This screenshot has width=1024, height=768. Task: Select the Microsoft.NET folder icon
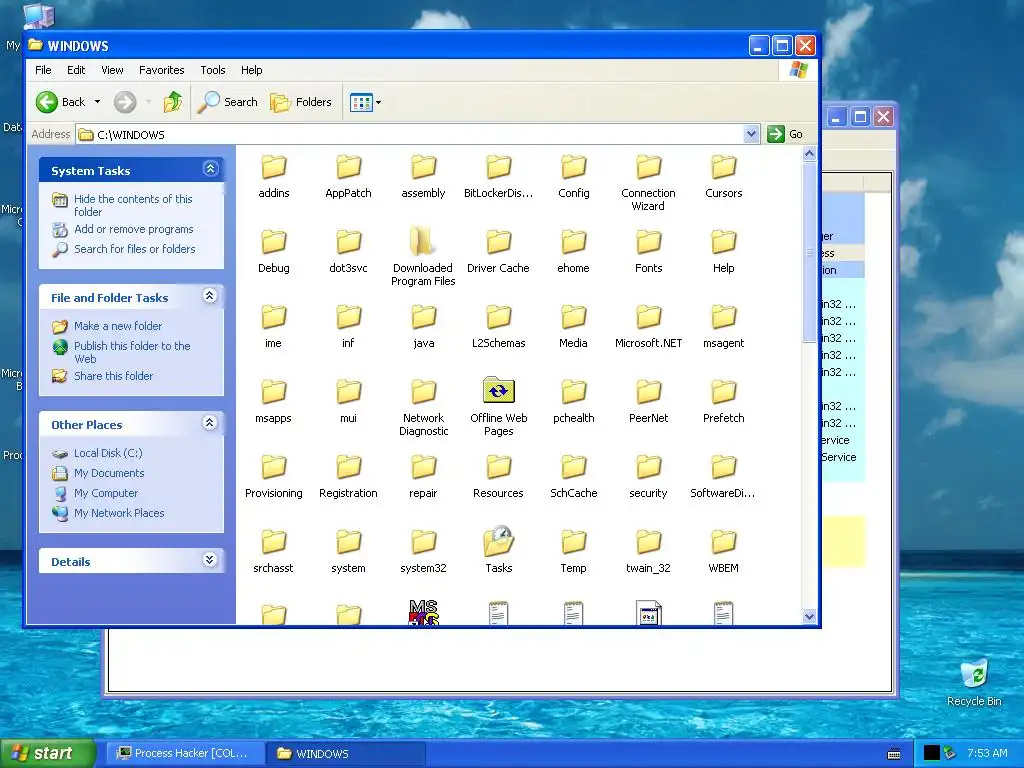(648, 317)
